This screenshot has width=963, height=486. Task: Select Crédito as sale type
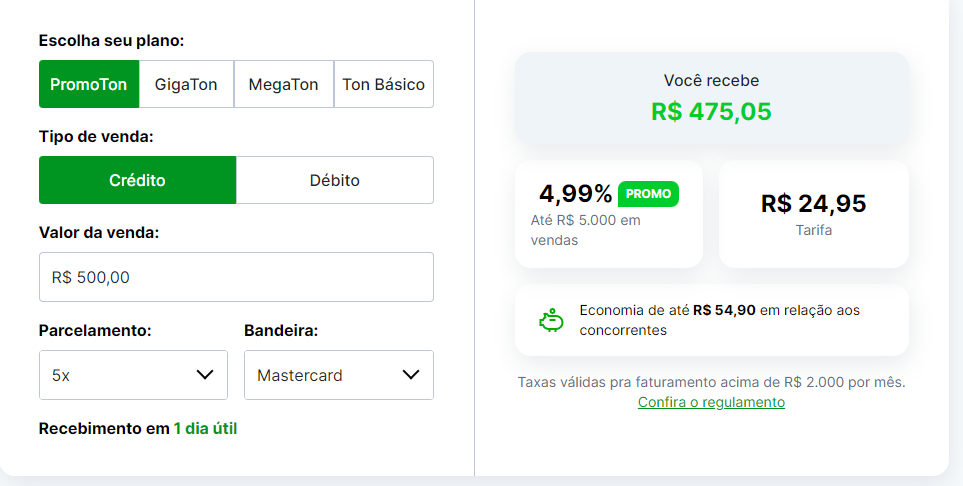click(138, 180)
